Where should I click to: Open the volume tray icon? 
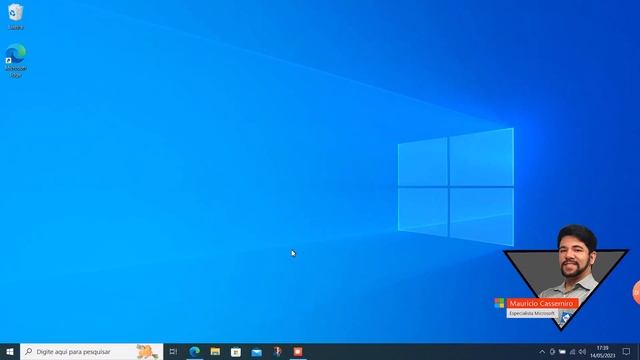click(582, 352)
